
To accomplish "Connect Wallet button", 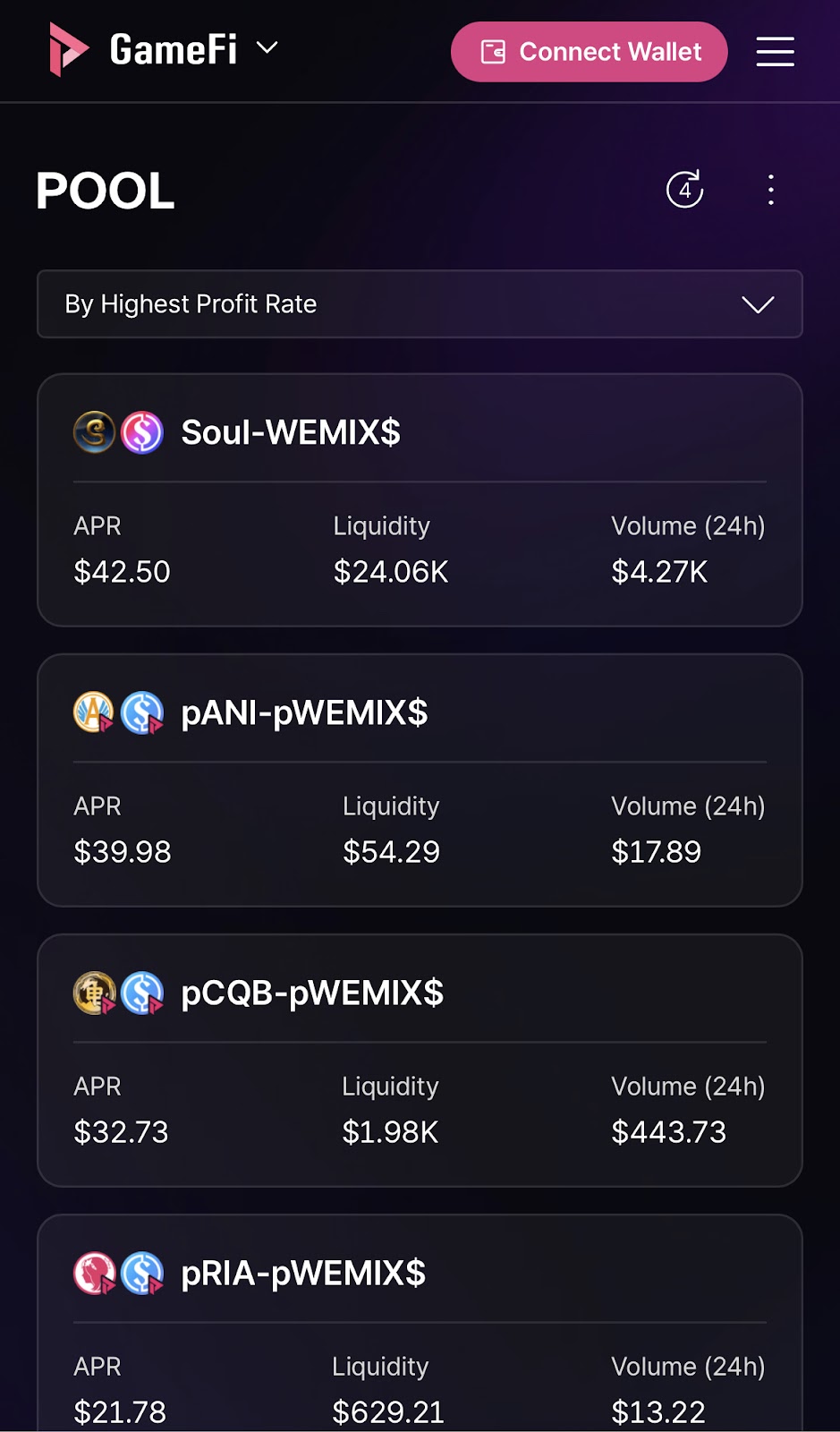I will 589,52.
